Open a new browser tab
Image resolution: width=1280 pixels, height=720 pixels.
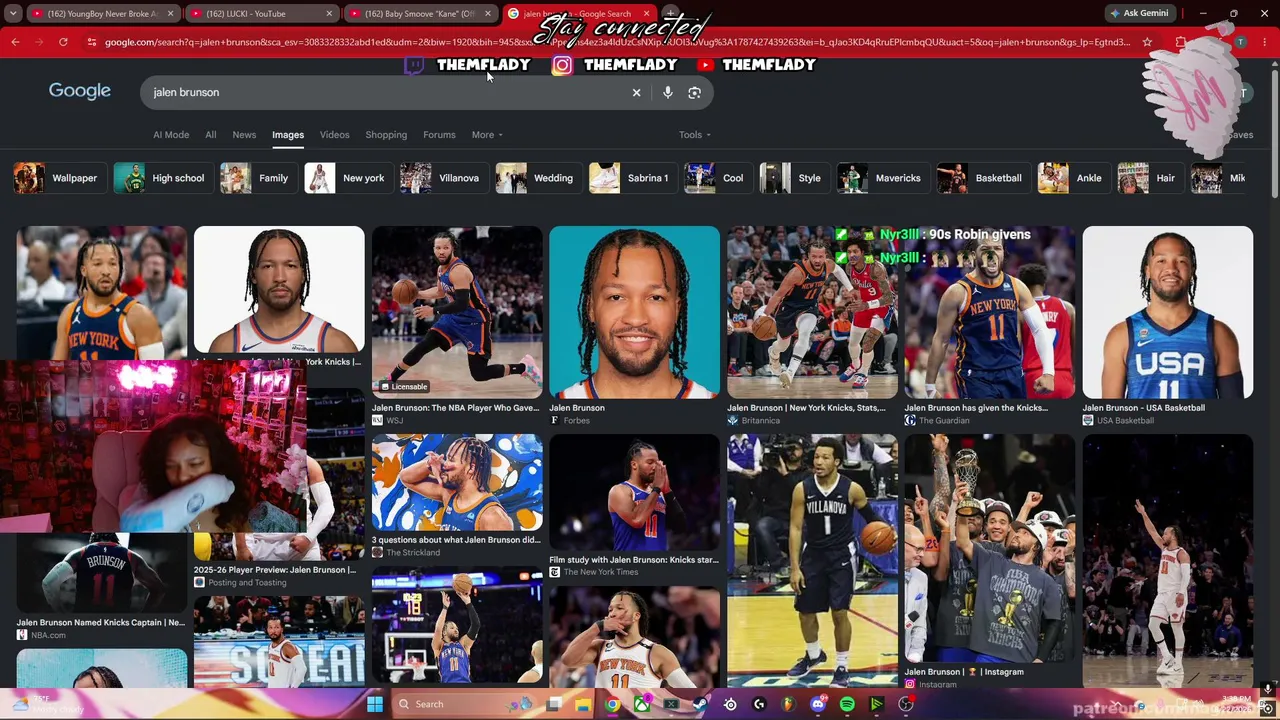tap(671, 14)
